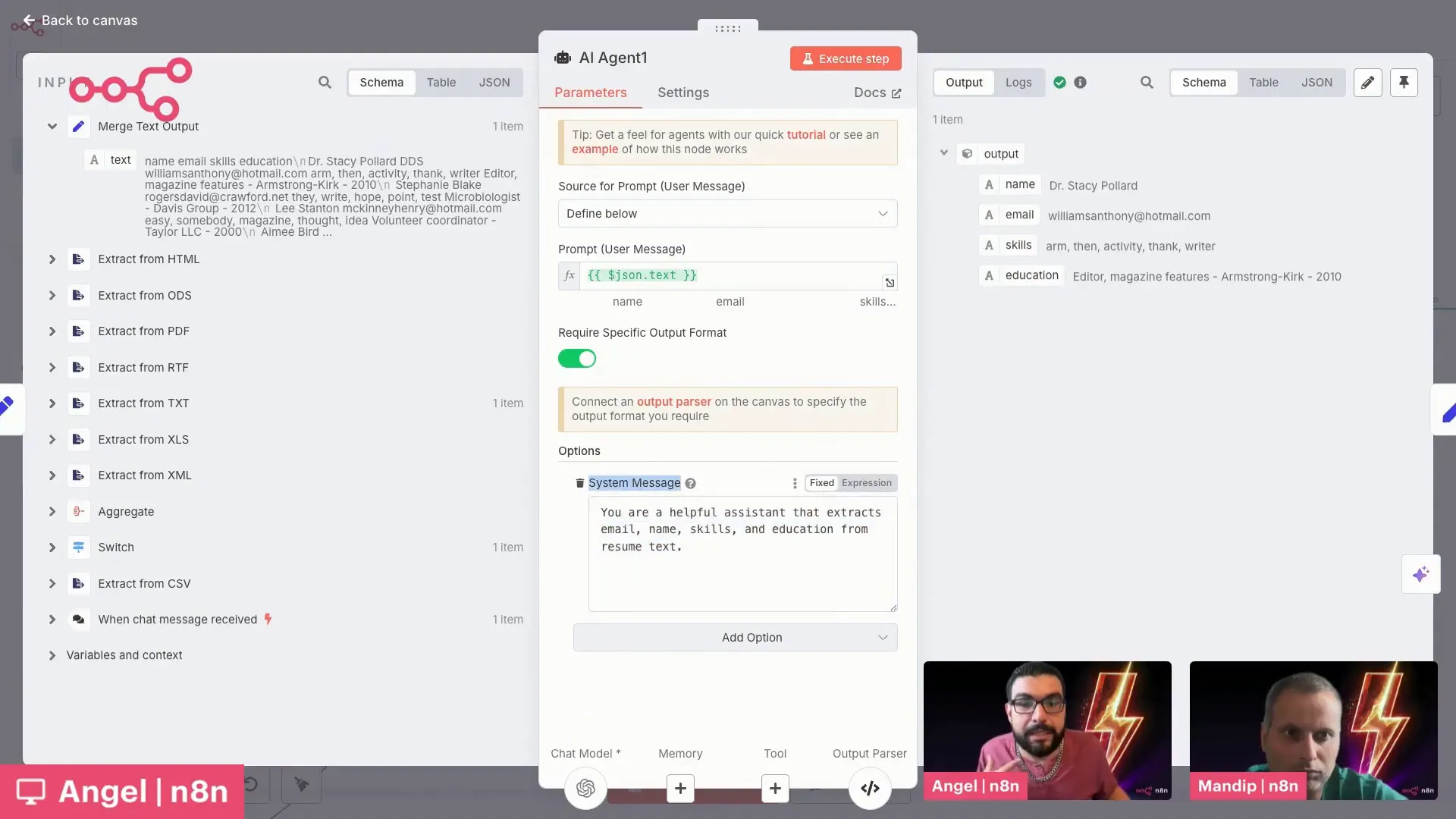Select the Logs tab

coord(1018,83)
